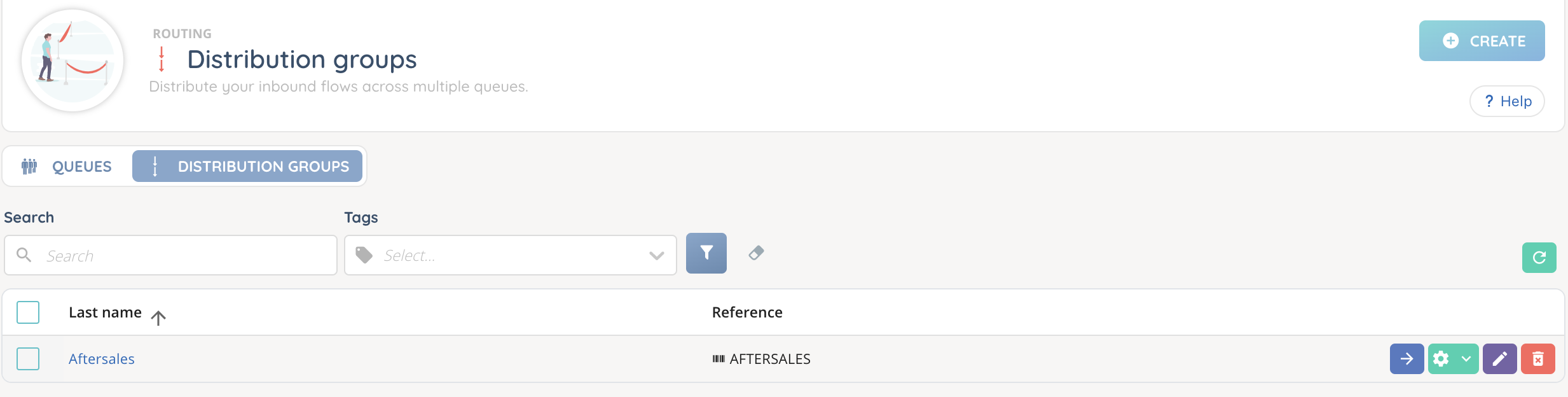Click the Last name sort arrow

click(158, 317)
